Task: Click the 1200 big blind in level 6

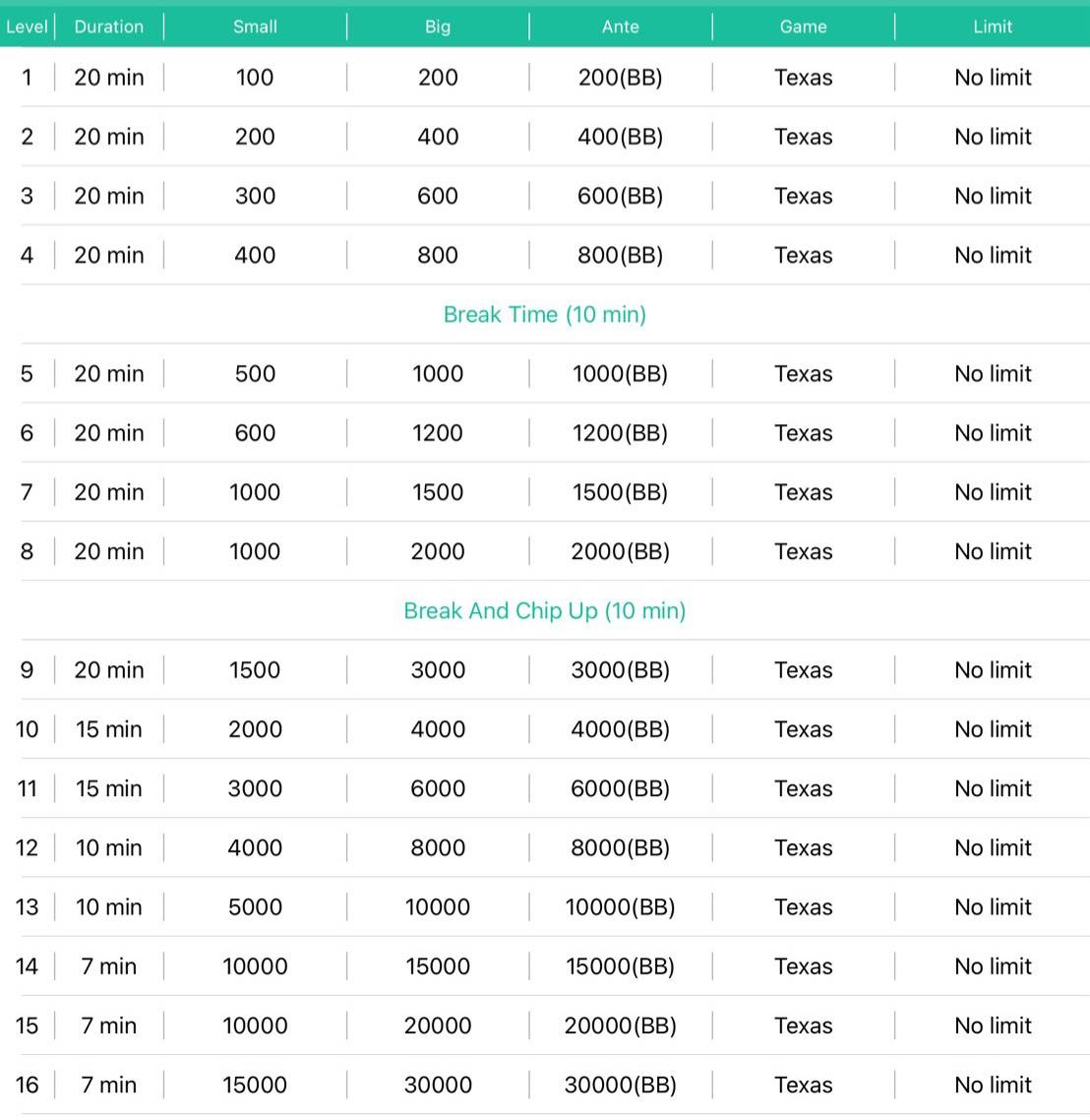Action: point(438,433)
